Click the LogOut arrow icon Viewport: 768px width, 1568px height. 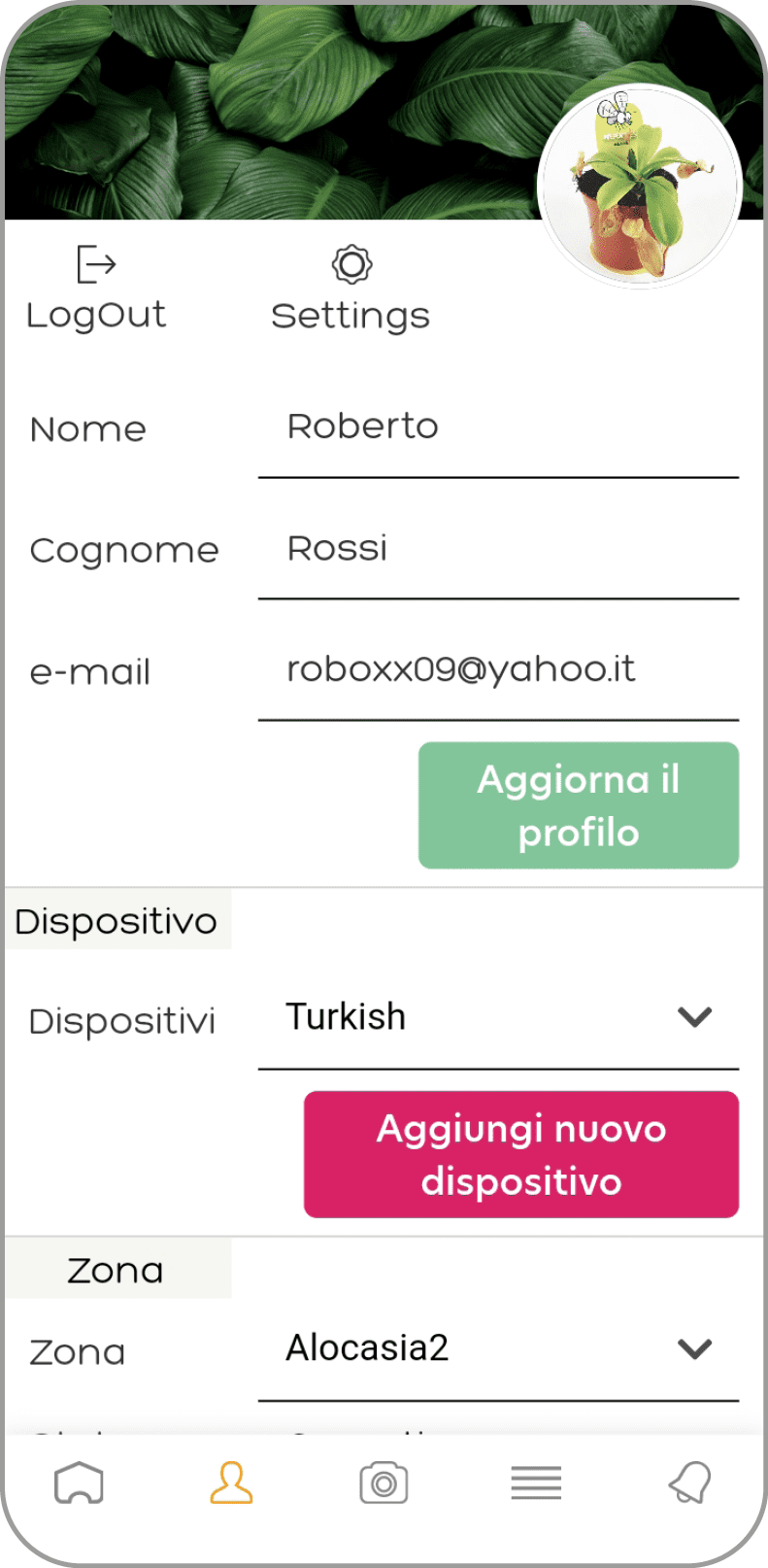96,263
